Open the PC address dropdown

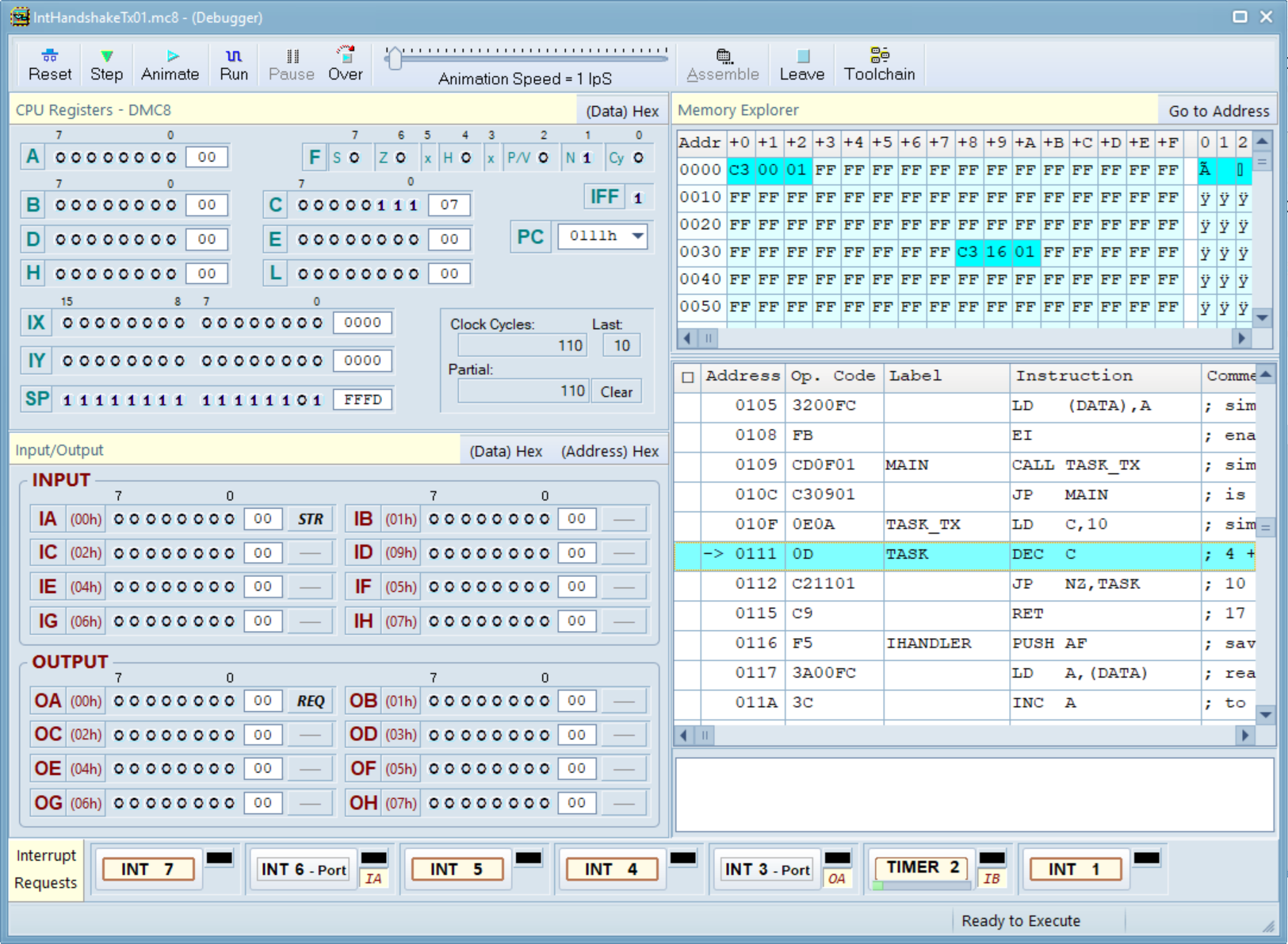[x=638, y=236]
